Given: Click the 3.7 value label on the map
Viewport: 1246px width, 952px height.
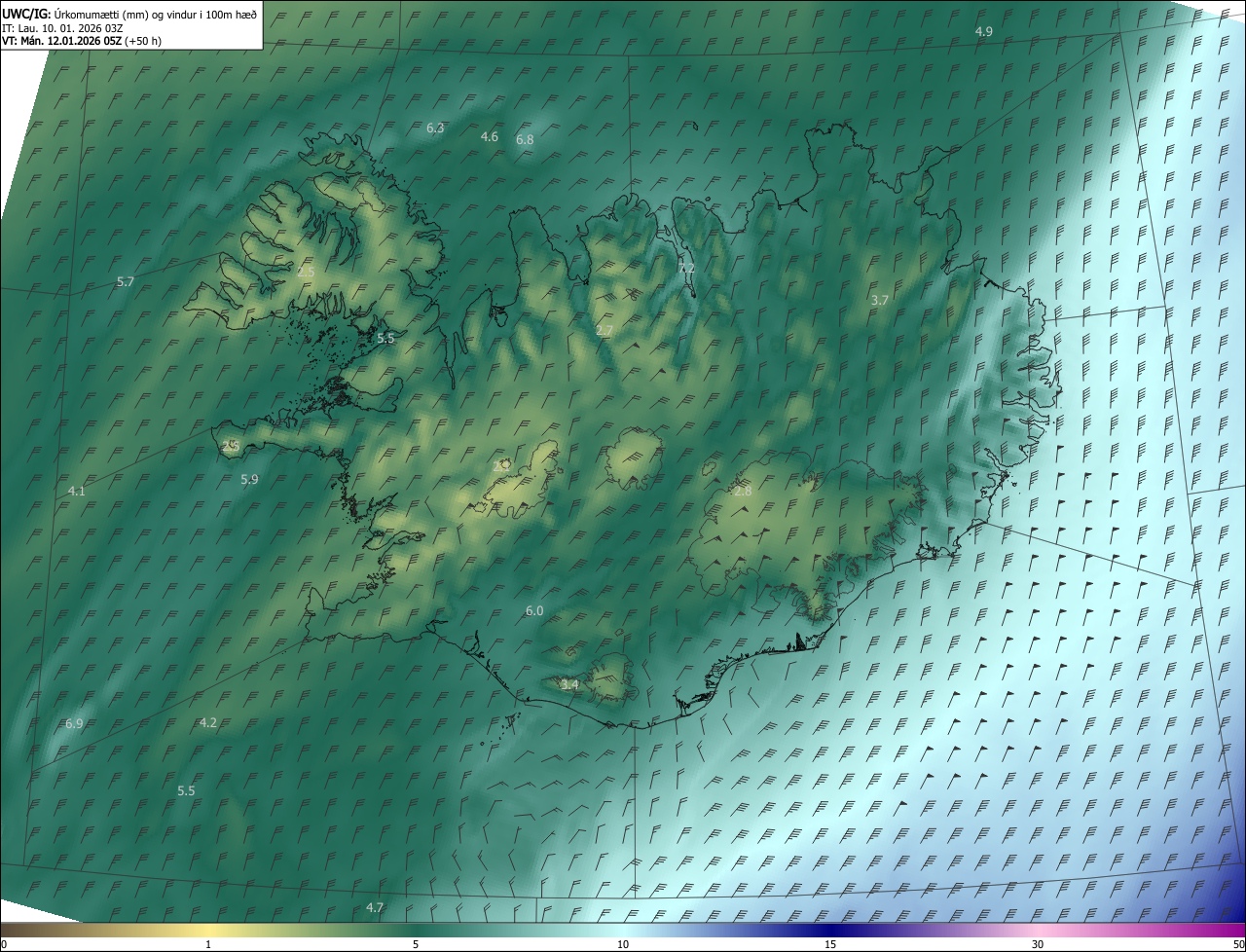Looking at the screenshot, I should (879, 301).
